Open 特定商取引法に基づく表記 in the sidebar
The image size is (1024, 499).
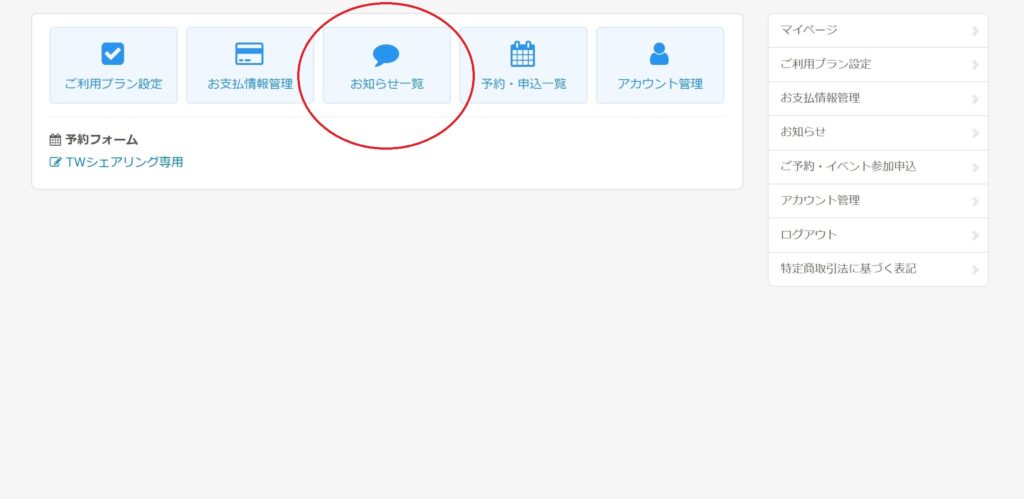(x=878, y=269)
